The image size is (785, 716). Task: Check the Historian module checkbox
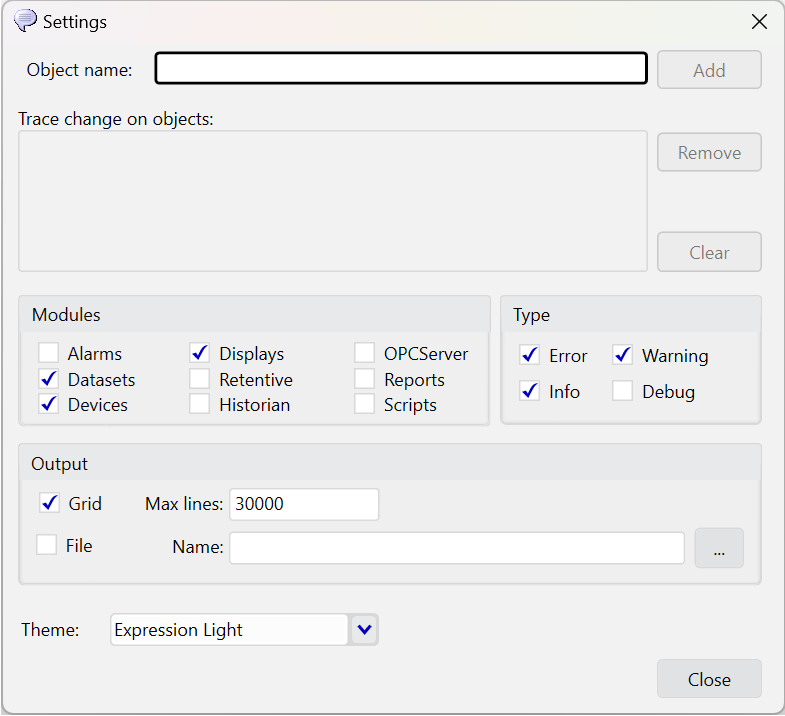point(200,404)
